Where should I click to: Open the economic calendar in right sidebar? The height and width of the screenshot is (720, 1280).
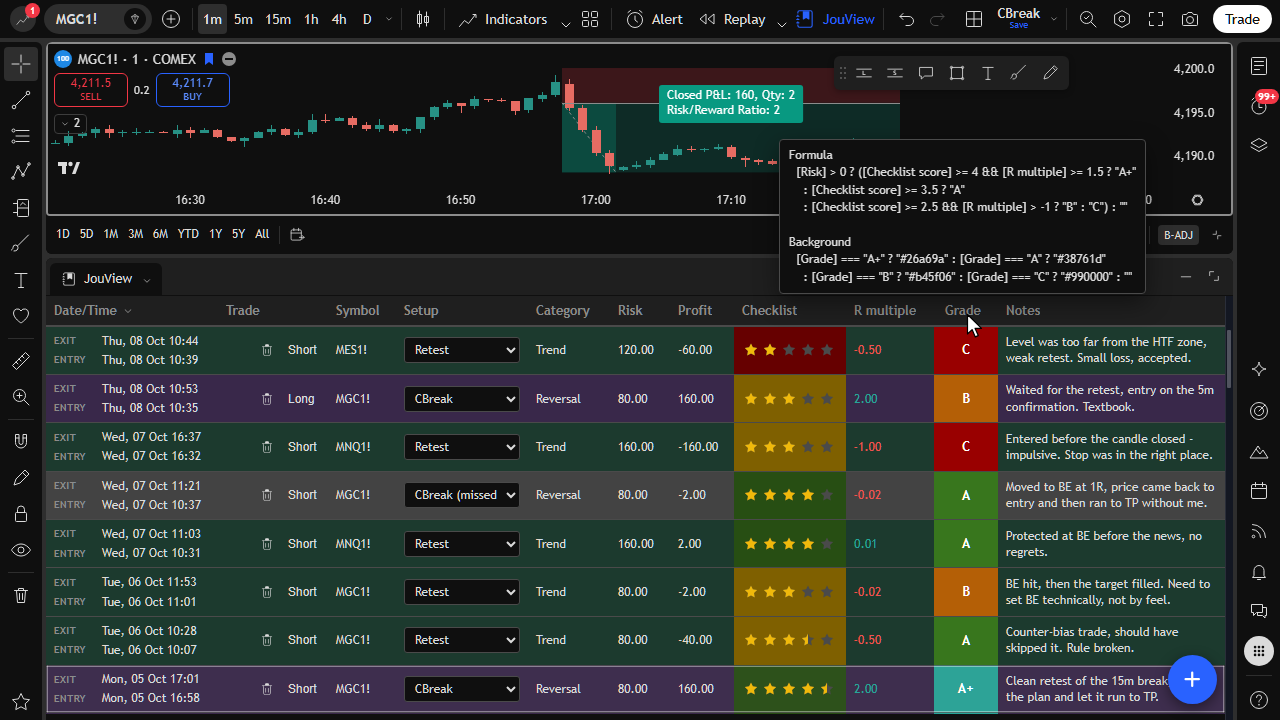click(1259, 491)
